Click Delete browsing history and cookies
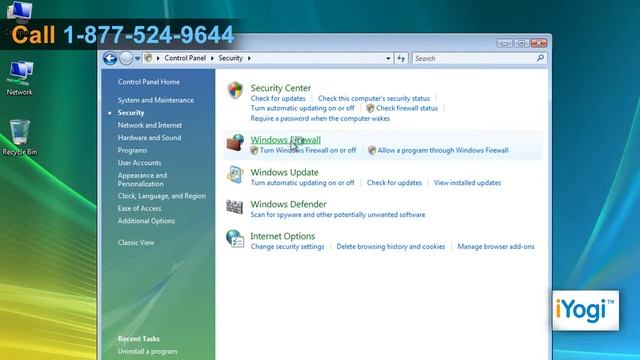This screenshot has width=640, height=360. coord(391,247)
